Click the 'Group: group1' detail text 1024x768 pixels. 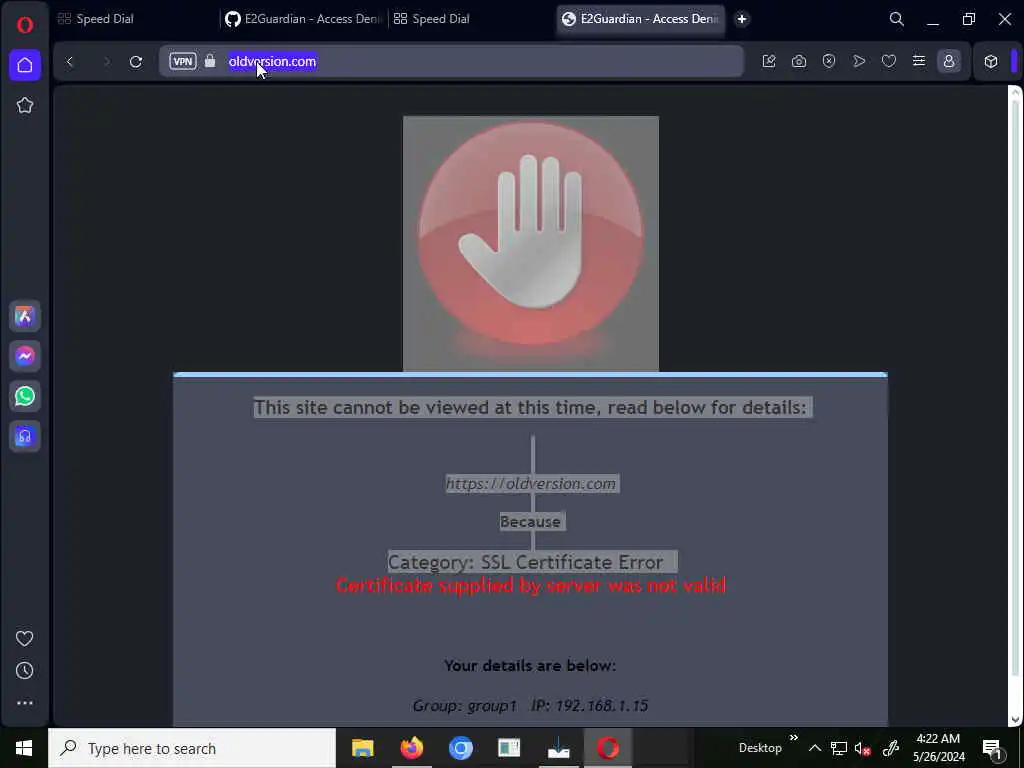[x=465, y=706]
